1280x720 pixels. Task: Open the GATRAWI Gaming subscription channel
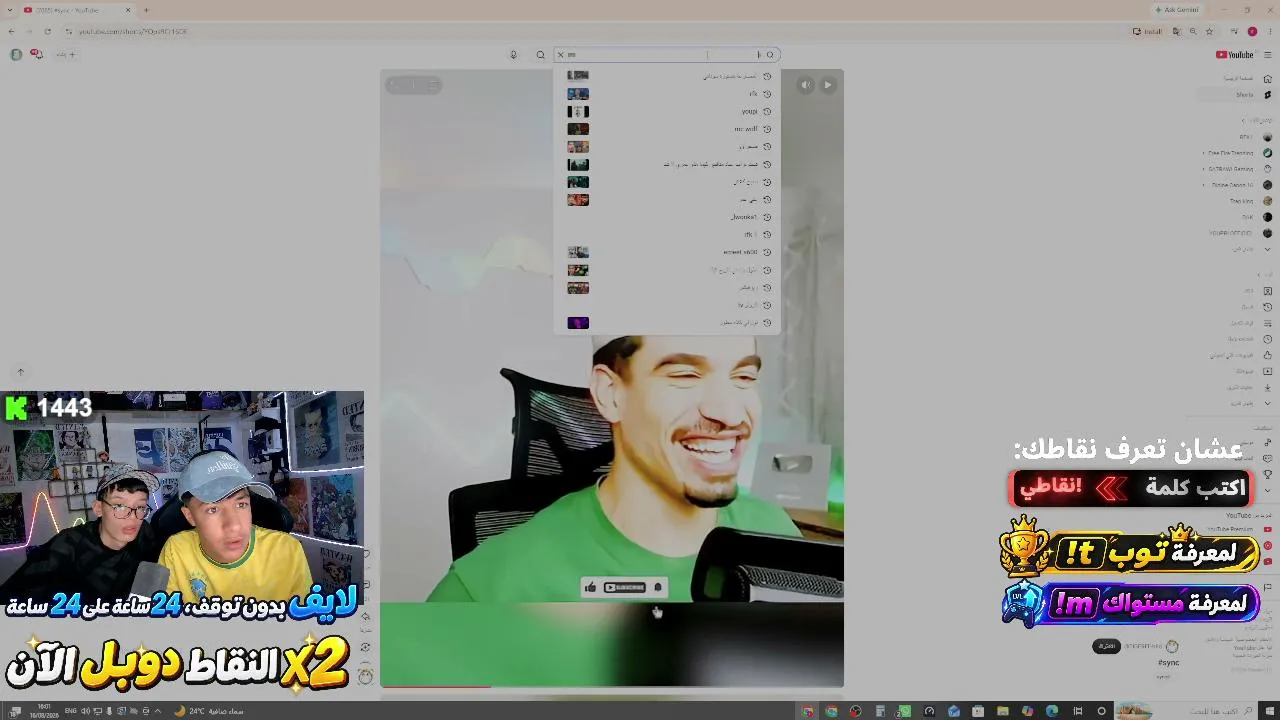coord(1237,169)
